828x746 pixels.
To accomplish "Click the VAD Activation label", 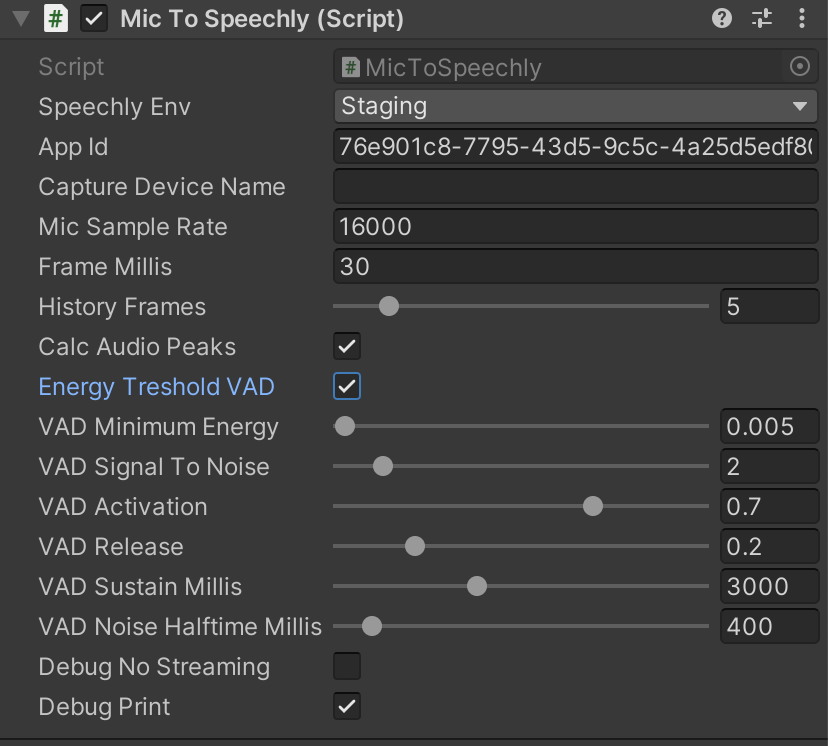I will 123,507.
